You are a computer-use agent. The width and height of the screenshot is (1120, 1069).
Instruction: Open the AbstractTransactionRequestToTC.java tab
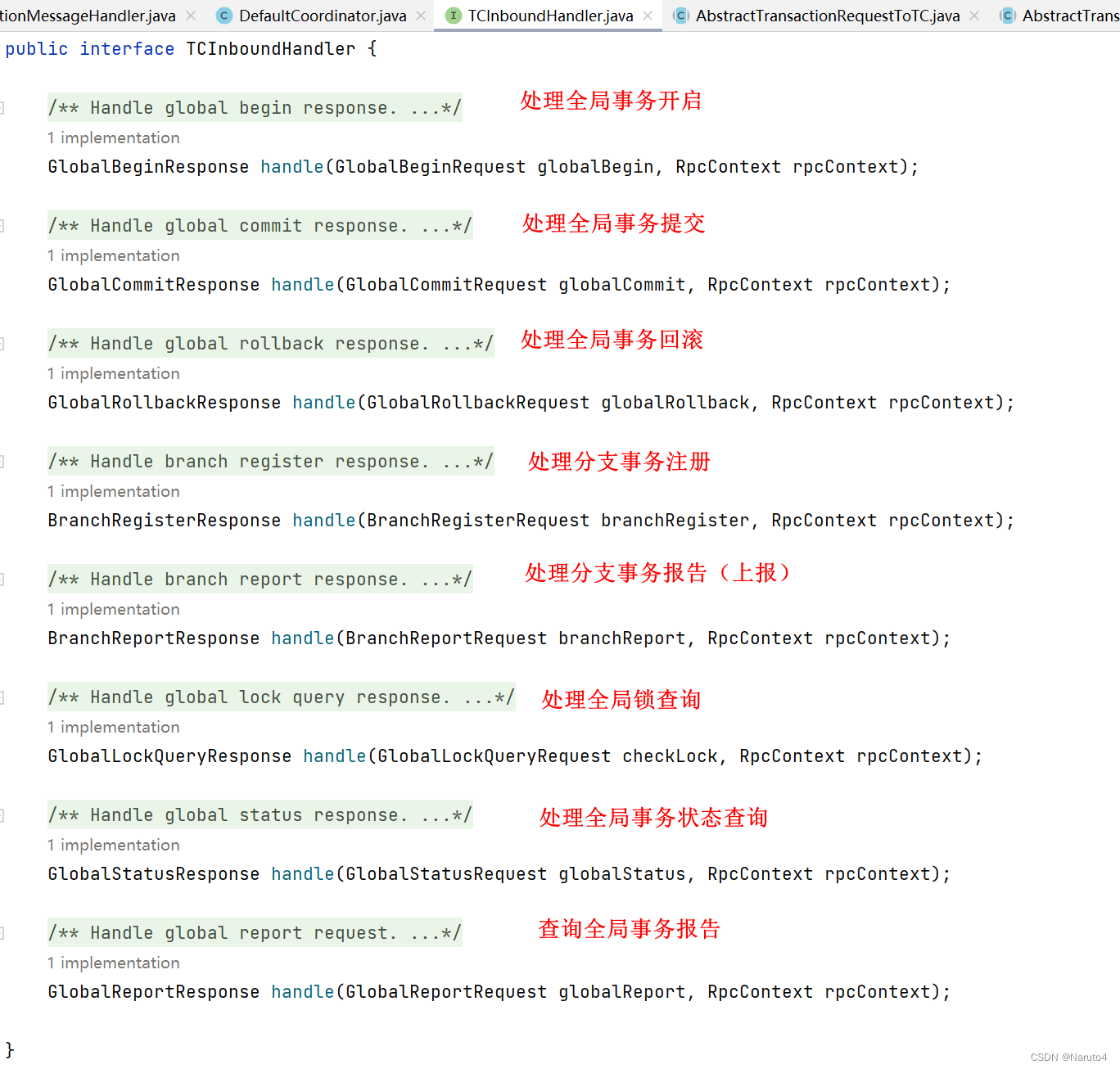tap(827, 16)
